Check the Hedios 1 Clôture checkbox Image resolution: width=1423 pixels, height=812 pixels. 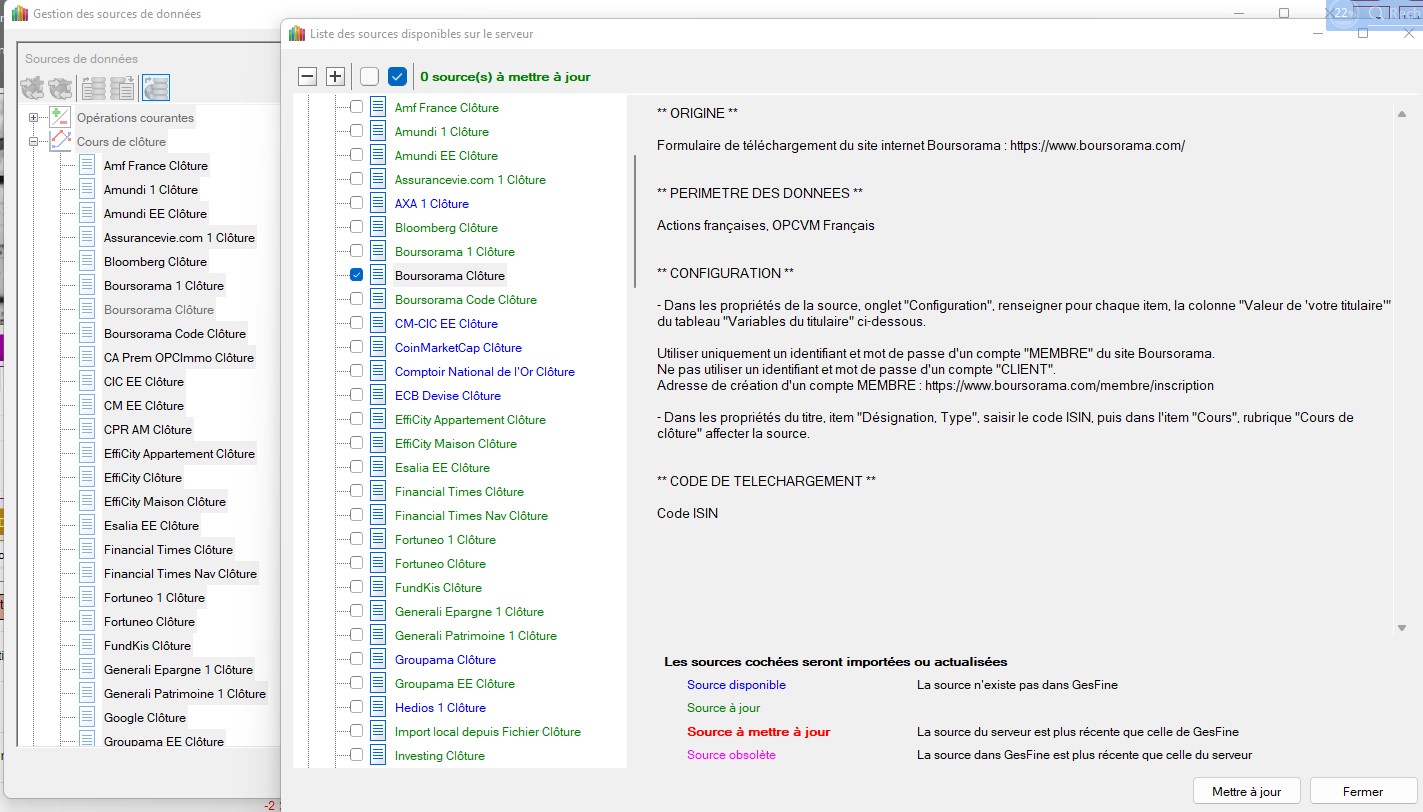(x=356, y=708)
